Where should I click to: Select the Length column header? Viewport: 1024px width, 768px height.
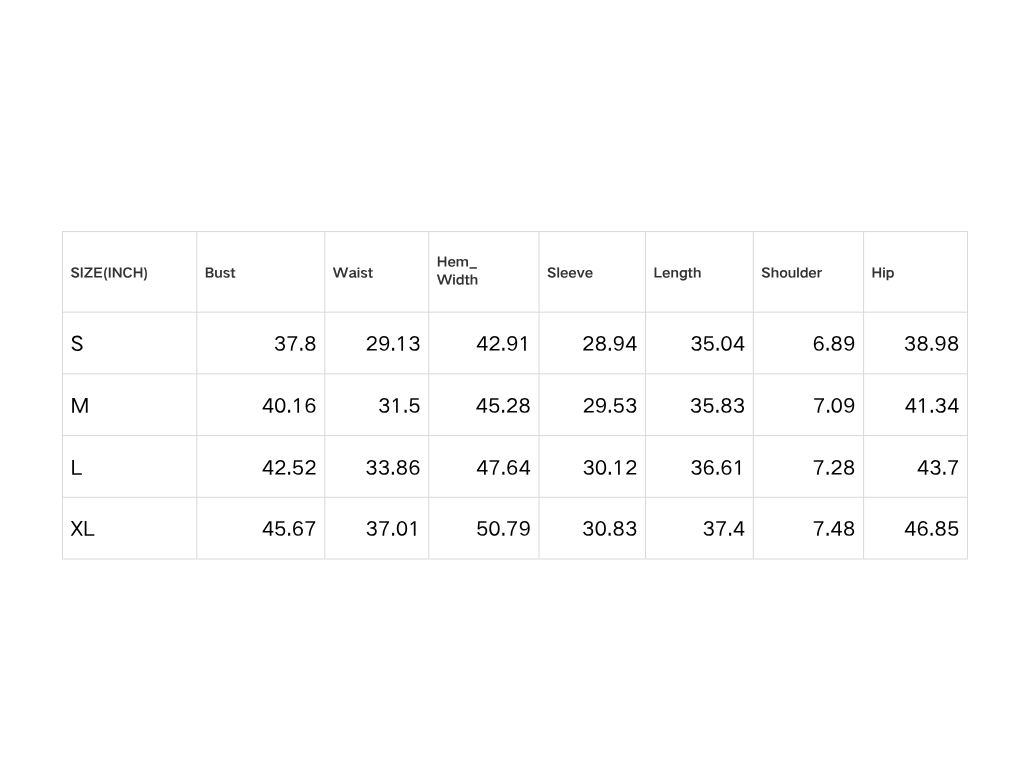677,273
